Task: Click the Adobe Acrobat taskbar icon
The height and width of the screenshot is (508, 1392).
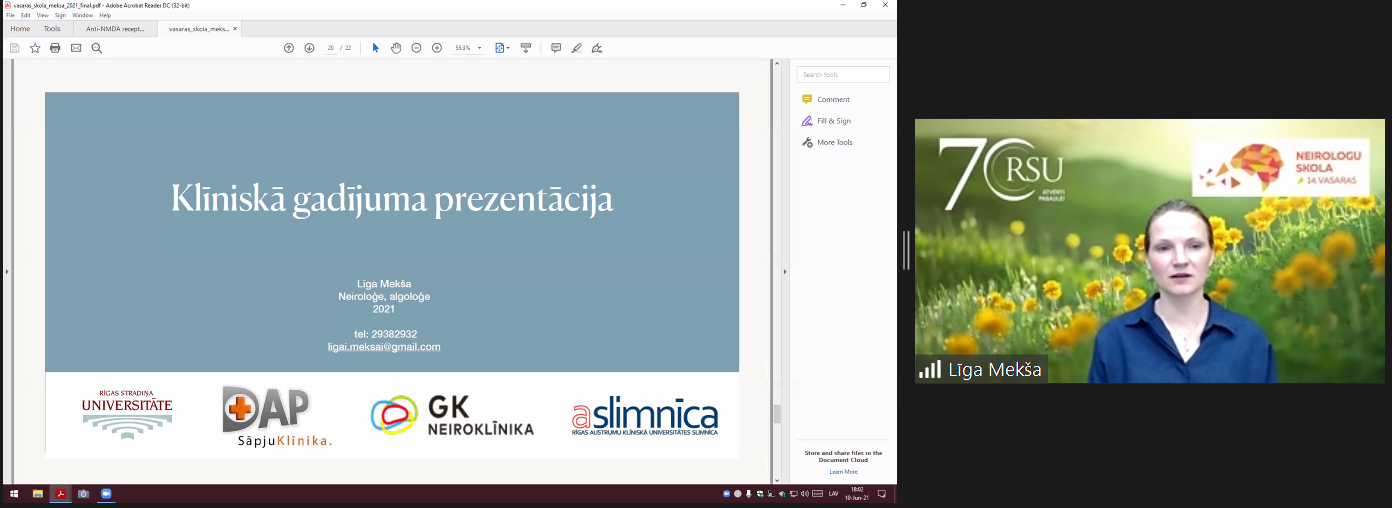Action: click(x=61, y=494)
